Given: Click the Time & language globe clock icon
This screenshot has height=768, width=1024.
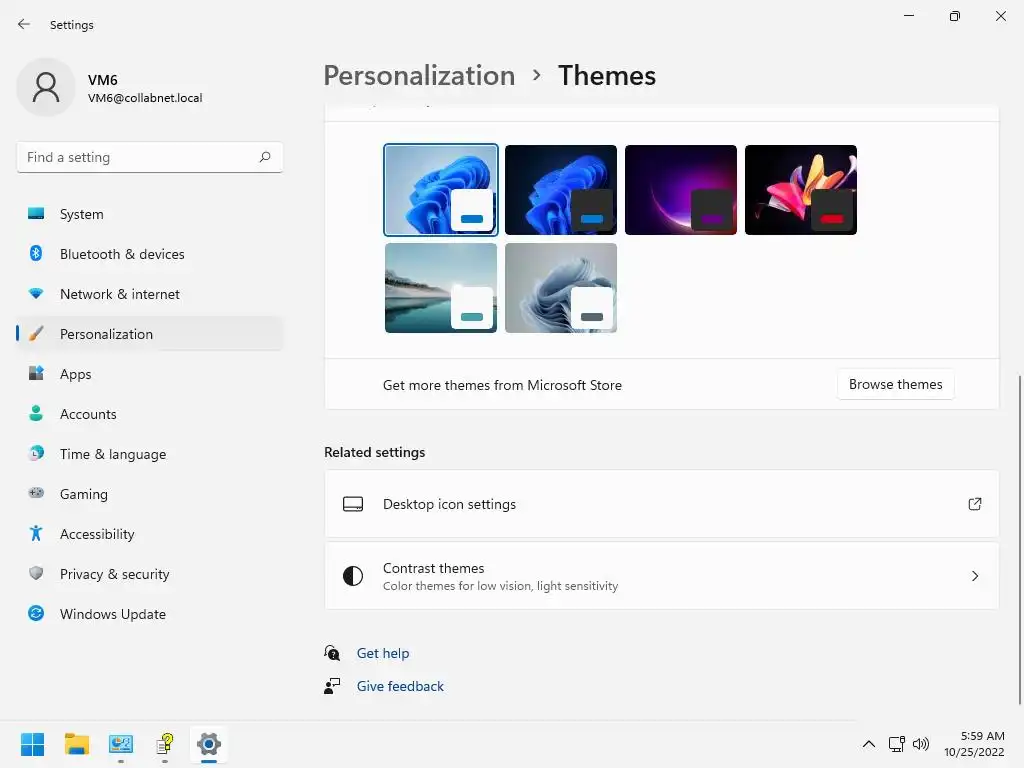Looking at the screenshot, I should pyautogui.click(x=36, y=453).
